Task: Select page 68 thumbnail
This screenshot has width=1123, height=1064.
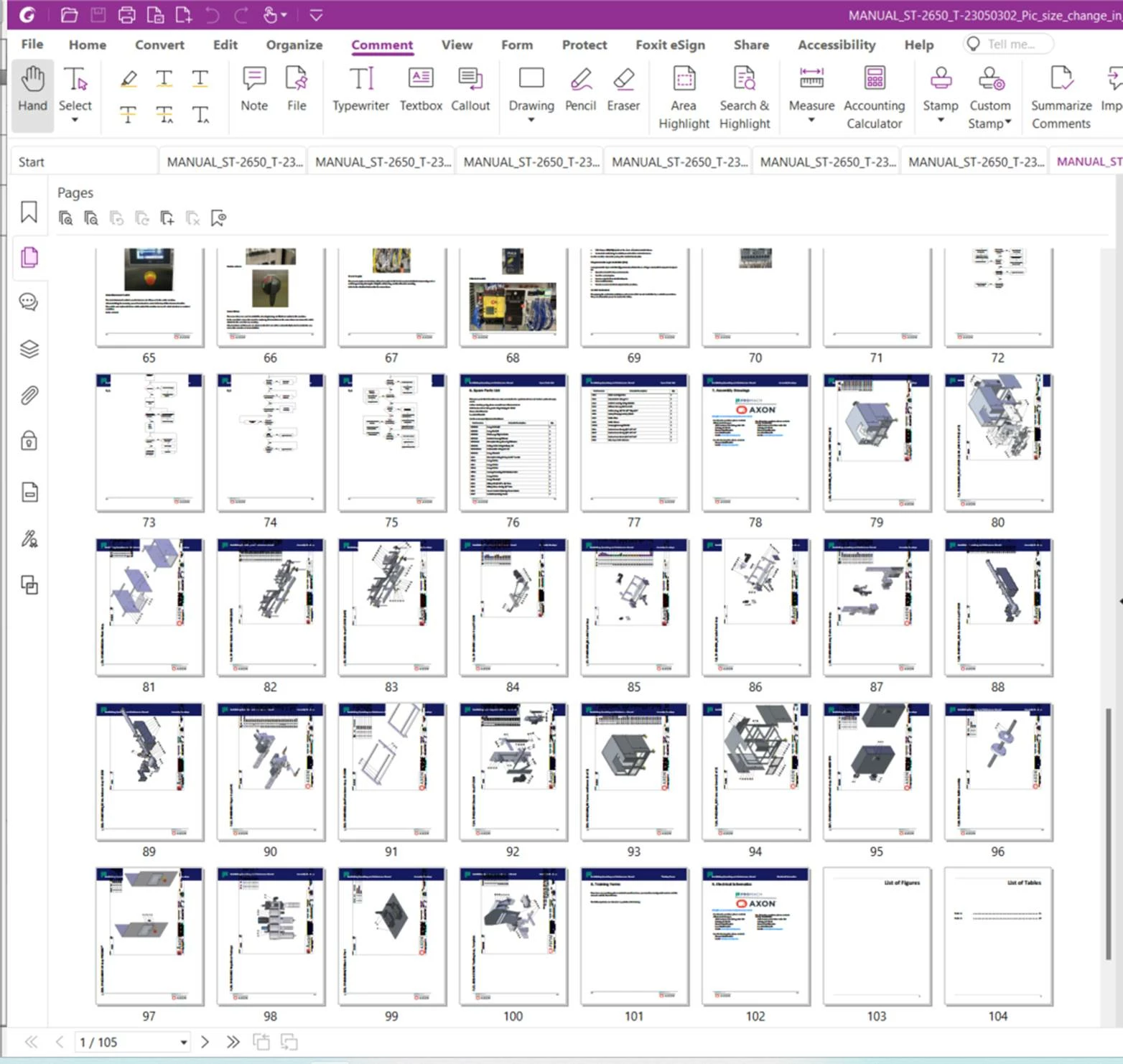Action: pos(513,297)
